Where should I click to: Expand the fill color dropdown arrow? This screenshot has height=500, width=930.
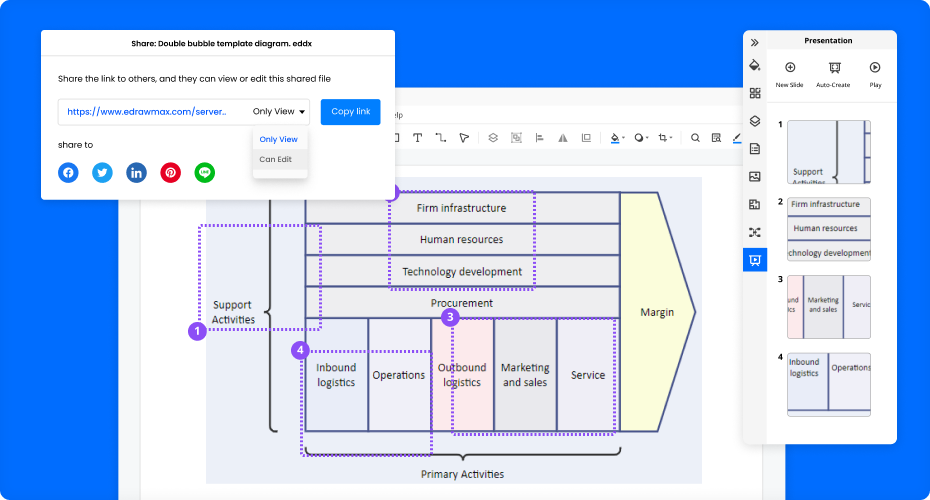point(624,139)
